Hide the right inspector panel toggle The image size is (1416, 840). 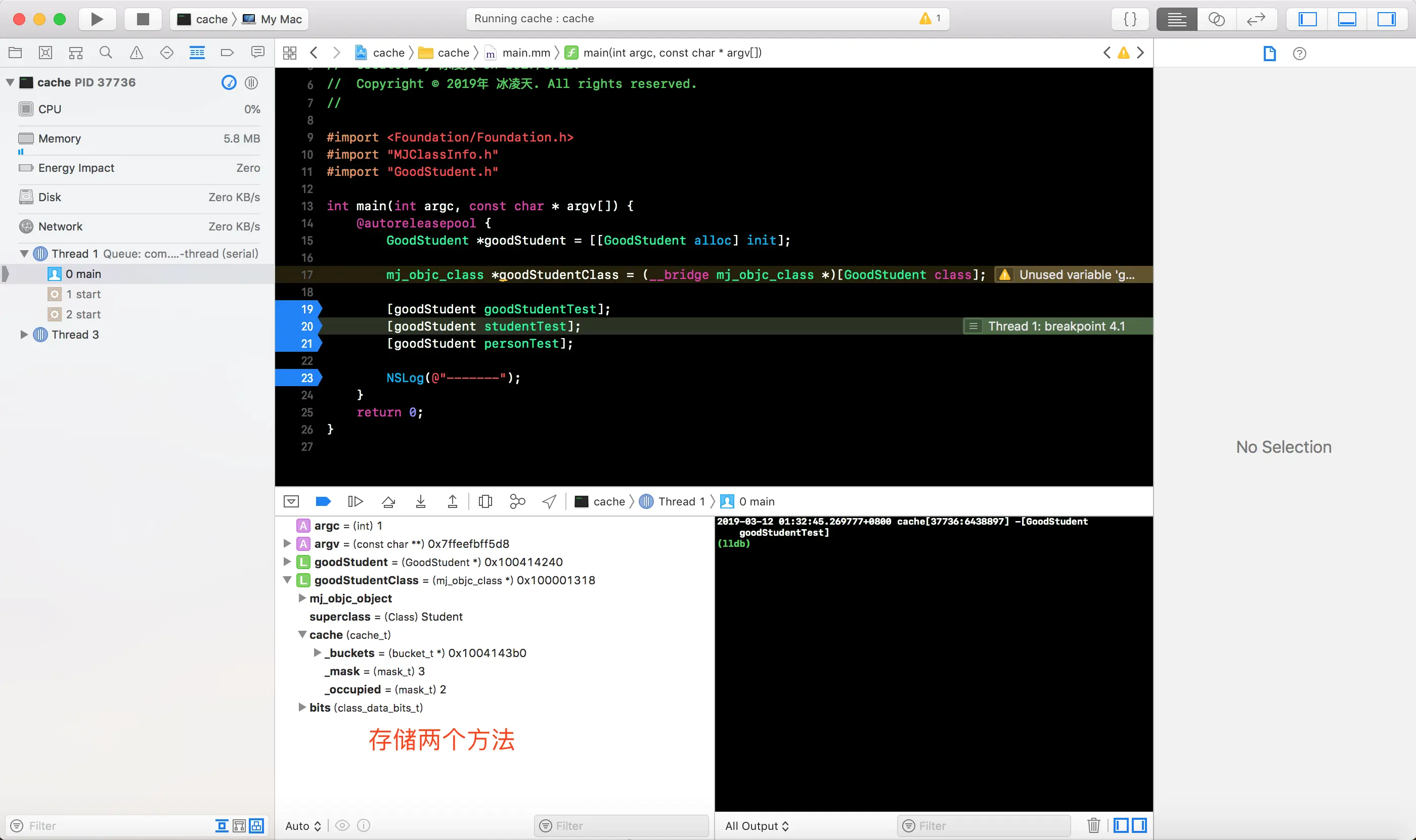(x=1386, y=19)
